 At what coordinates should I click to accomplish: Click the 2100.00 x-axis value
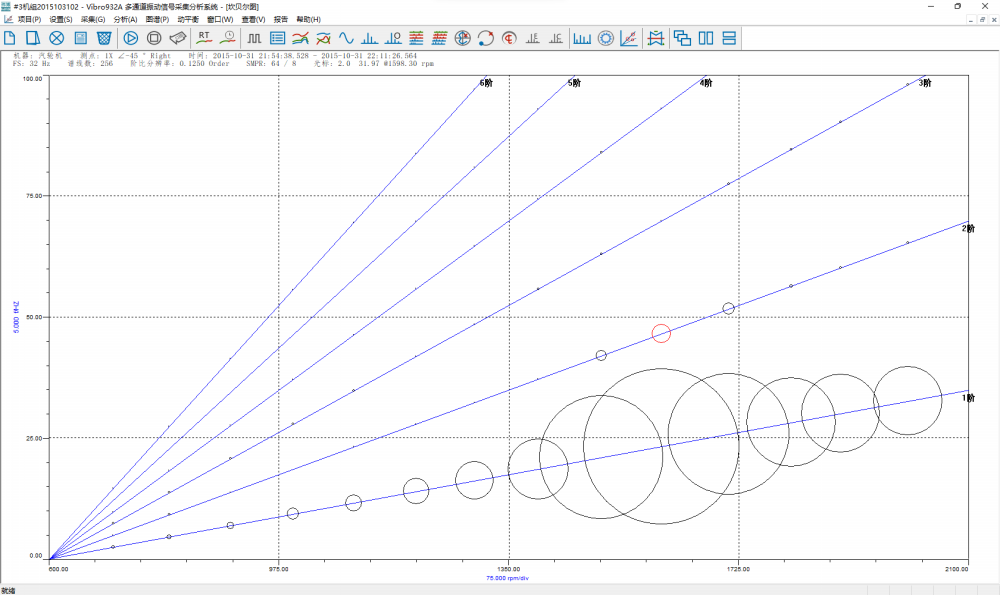point(957,569)
